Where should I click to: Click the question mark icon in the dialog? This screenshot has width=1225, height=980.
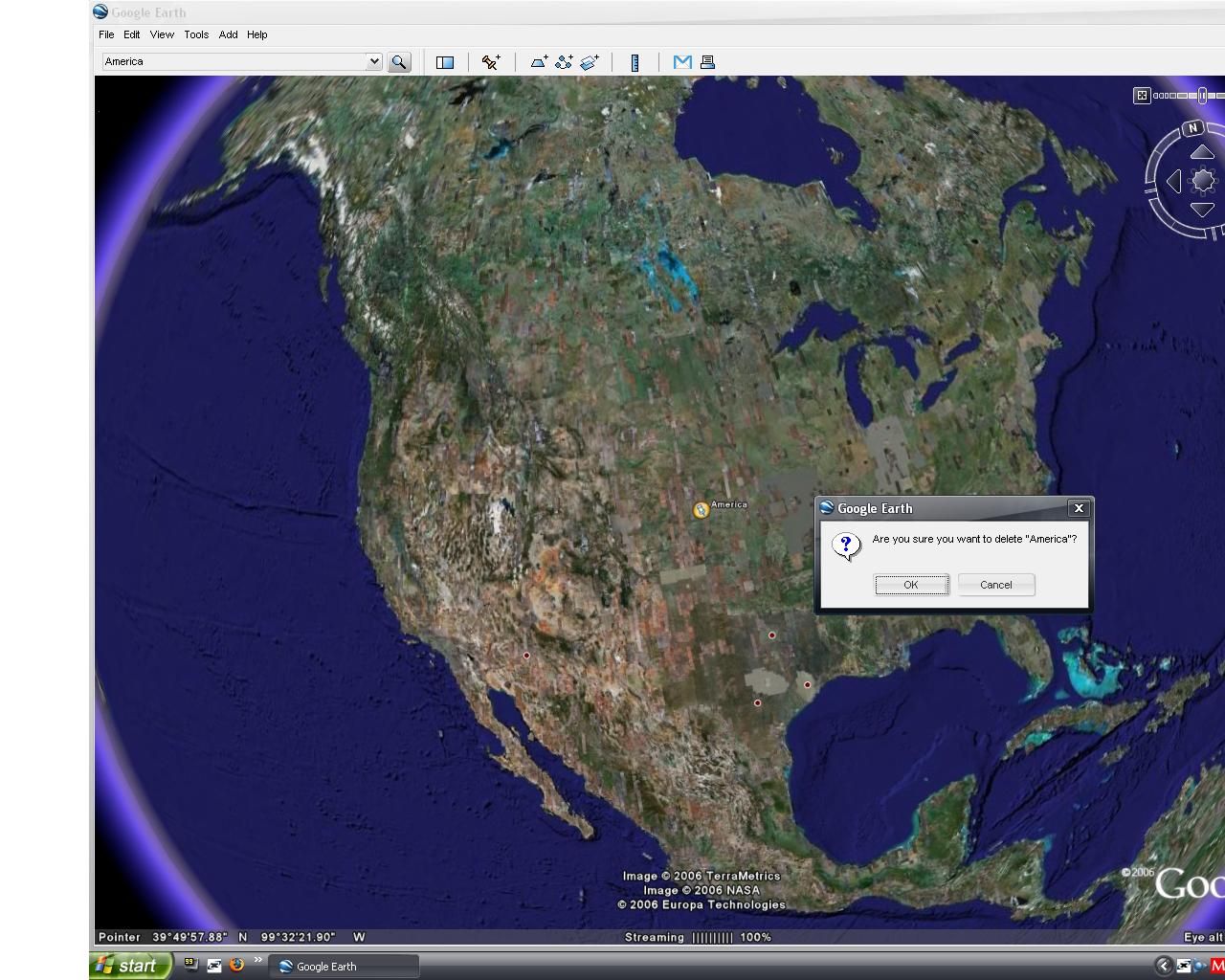pyautogui.click(x=846, y=546)
